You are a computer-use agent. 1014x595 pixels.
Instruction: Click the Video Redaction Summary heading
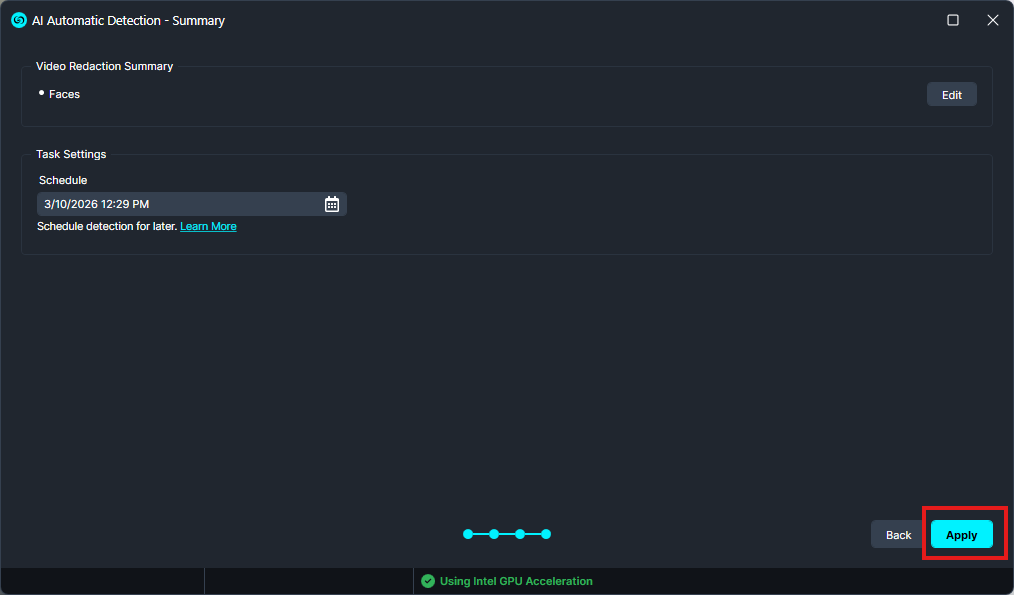pyautogui.click(x=104, y=66)
